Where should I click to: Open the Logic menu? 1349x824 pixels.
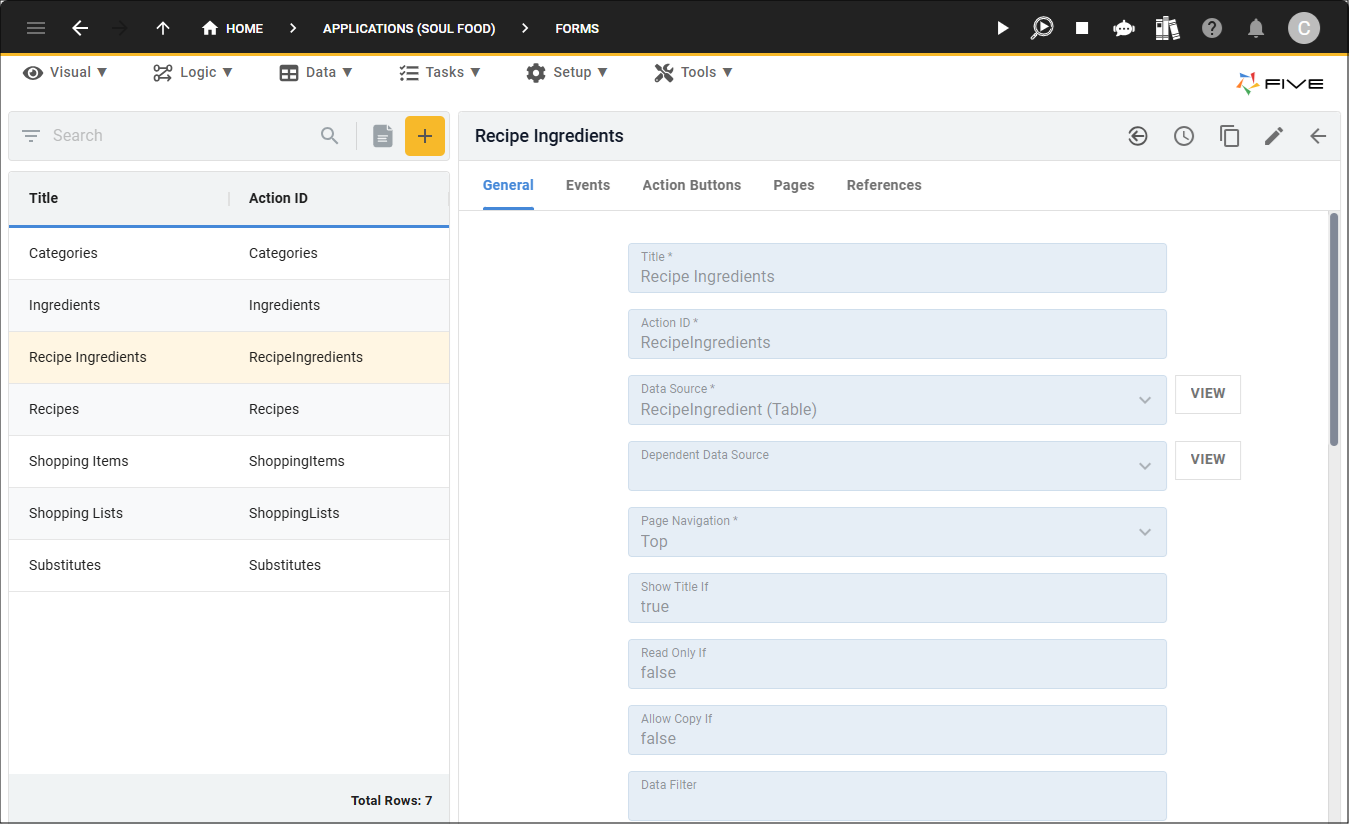point(193,72)
